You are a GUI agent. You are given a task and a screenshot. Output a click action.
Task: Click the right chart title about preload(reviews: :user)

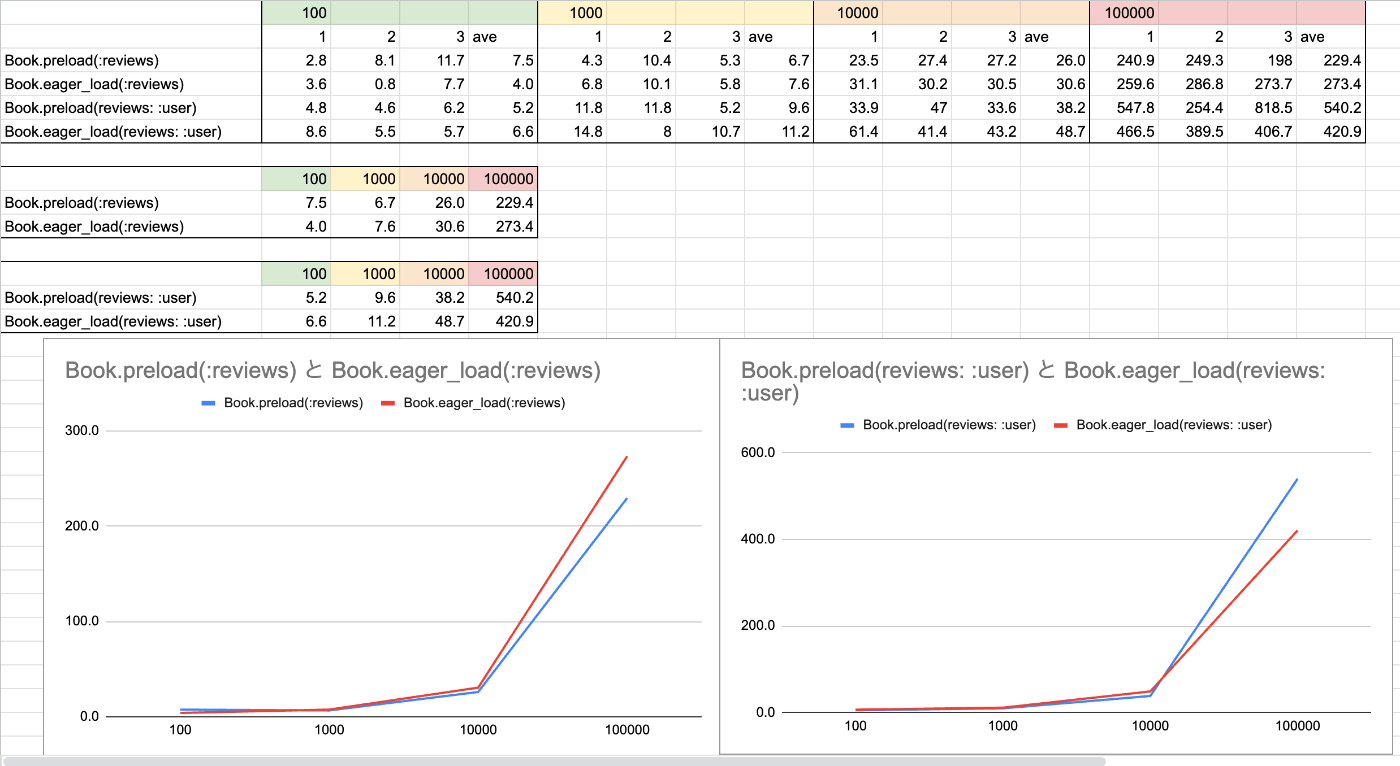1034,382
